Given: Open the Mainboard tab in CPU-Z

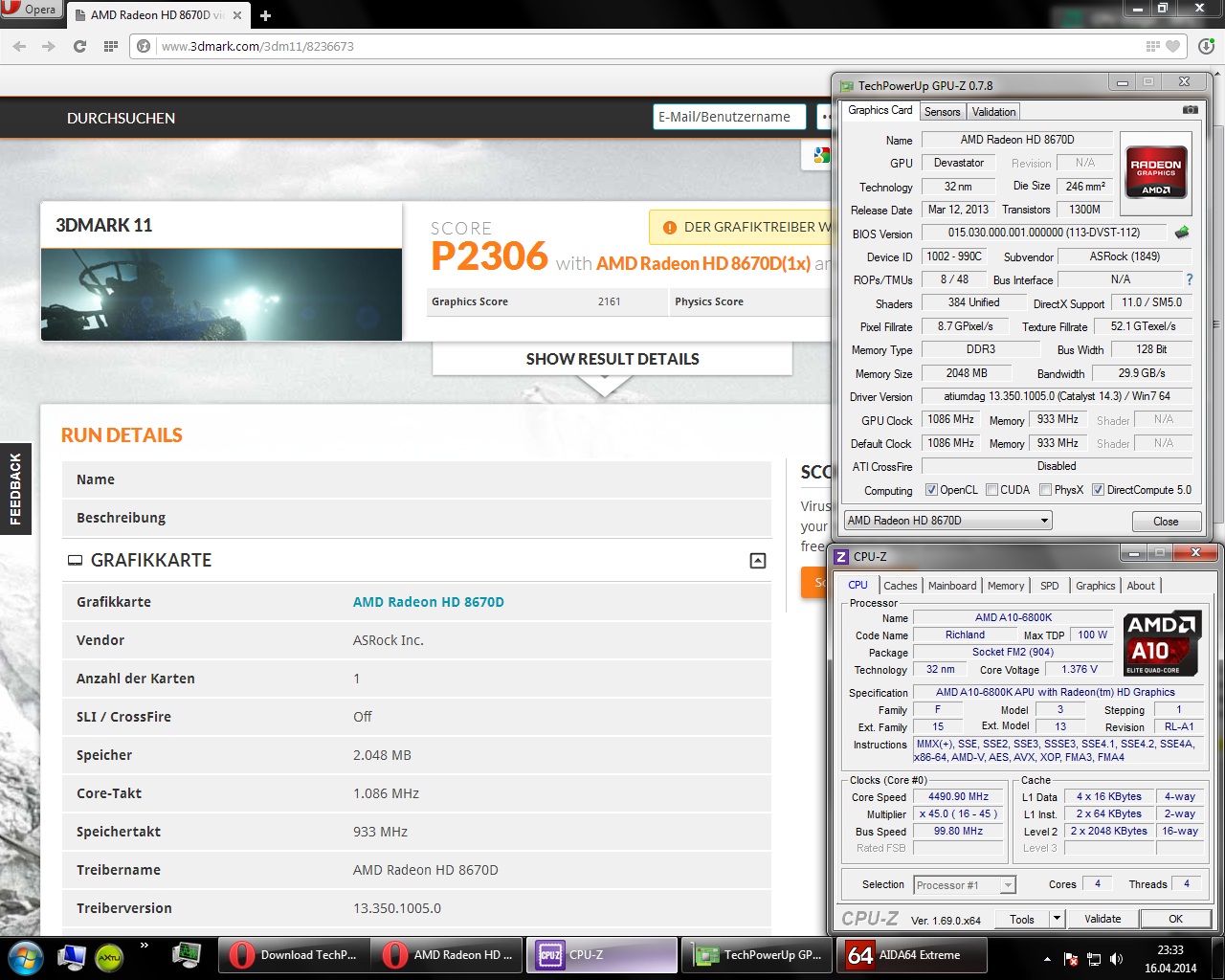Looking at the screenshot, I should point(952,586).
